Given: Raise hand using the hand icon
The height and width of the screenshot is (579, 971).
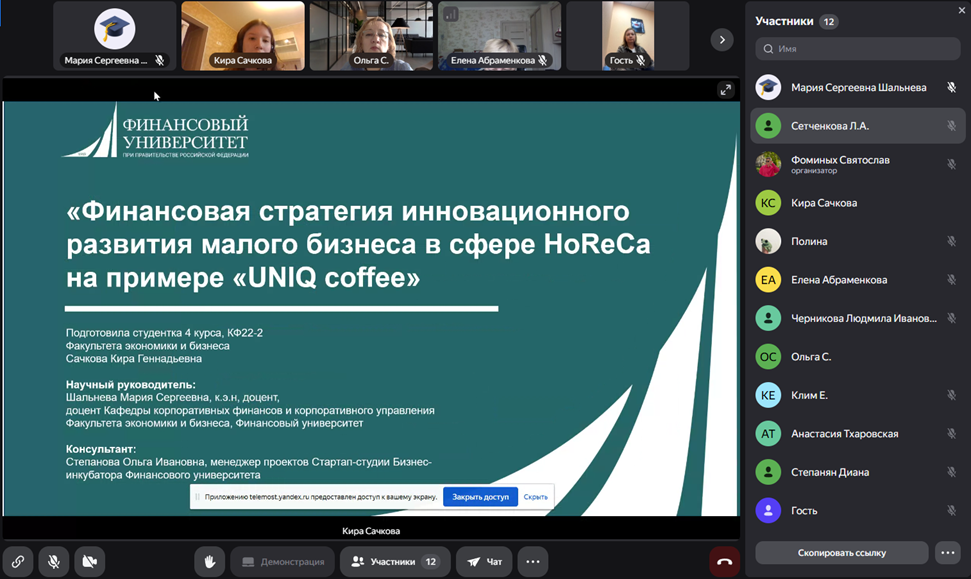Looking at the screenshot, I should (210, 562).
